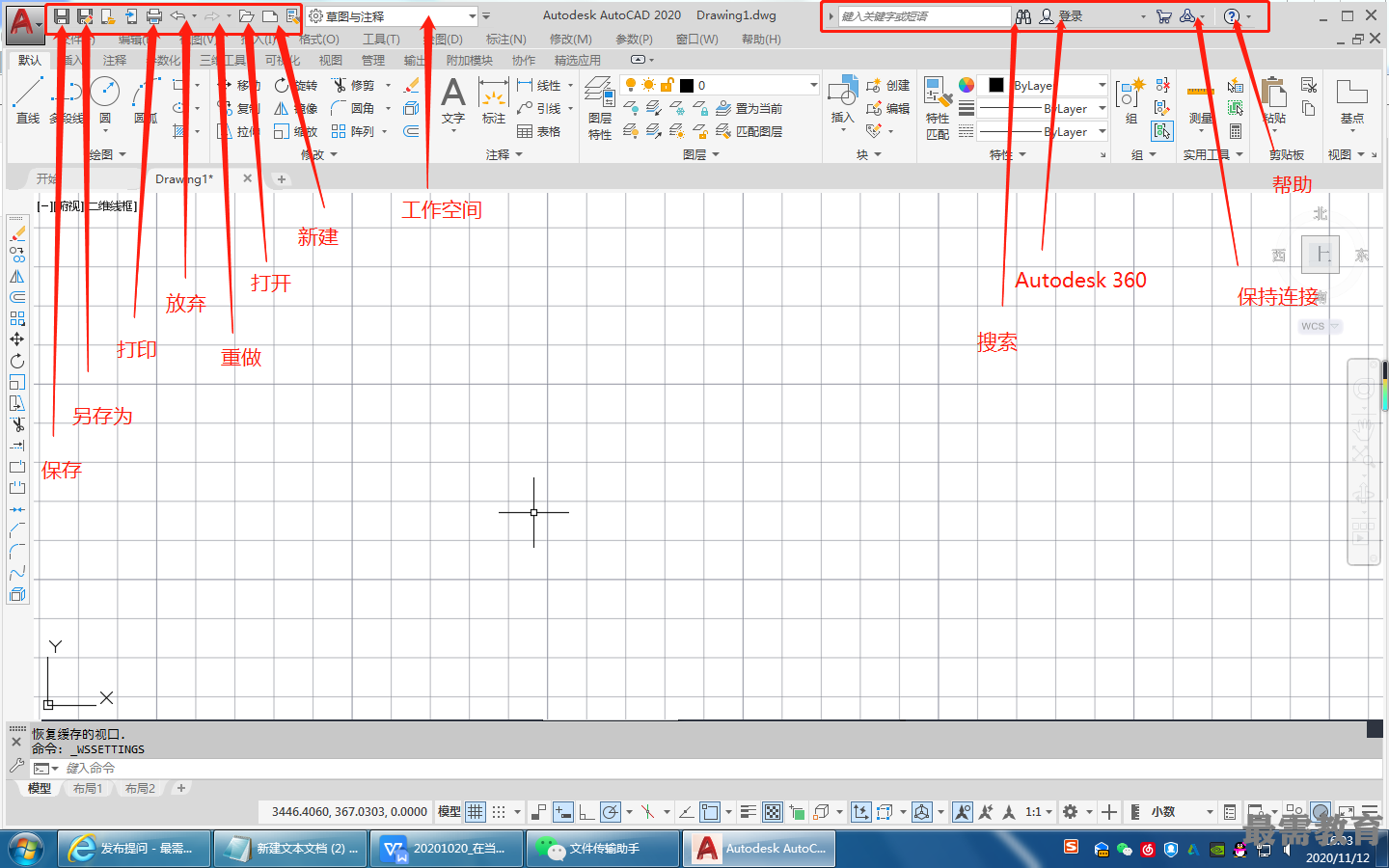
Task: Click the search binoculars icon
Action: point(1023,16)
